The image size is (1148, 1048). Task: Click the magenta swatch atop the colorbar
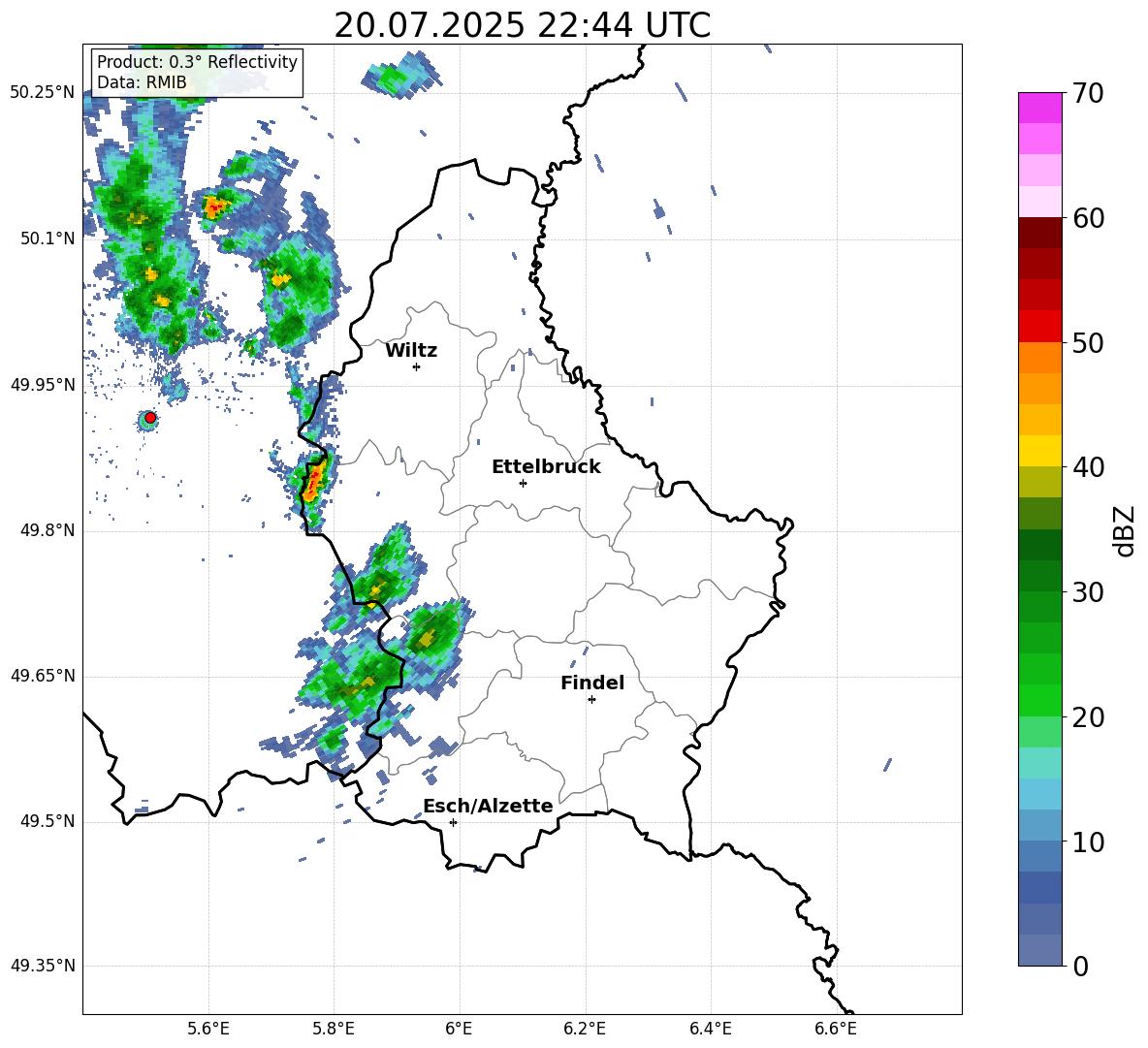[x=1040, y=109]
